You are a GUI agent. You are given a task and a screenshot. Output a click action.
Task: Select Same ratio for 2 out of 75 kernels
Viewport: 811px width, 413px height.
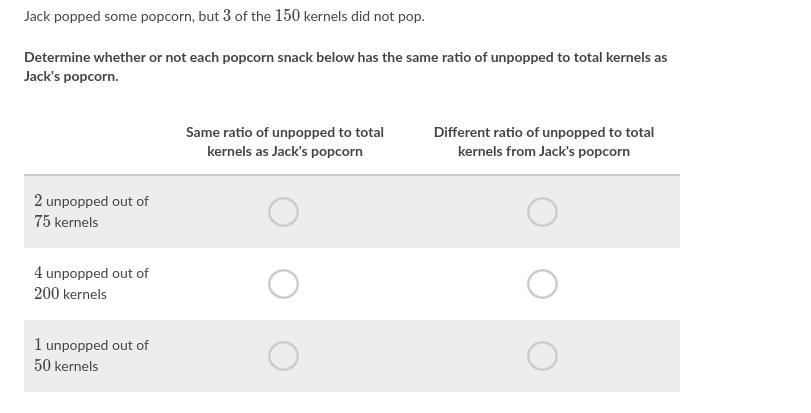point(283,212)
